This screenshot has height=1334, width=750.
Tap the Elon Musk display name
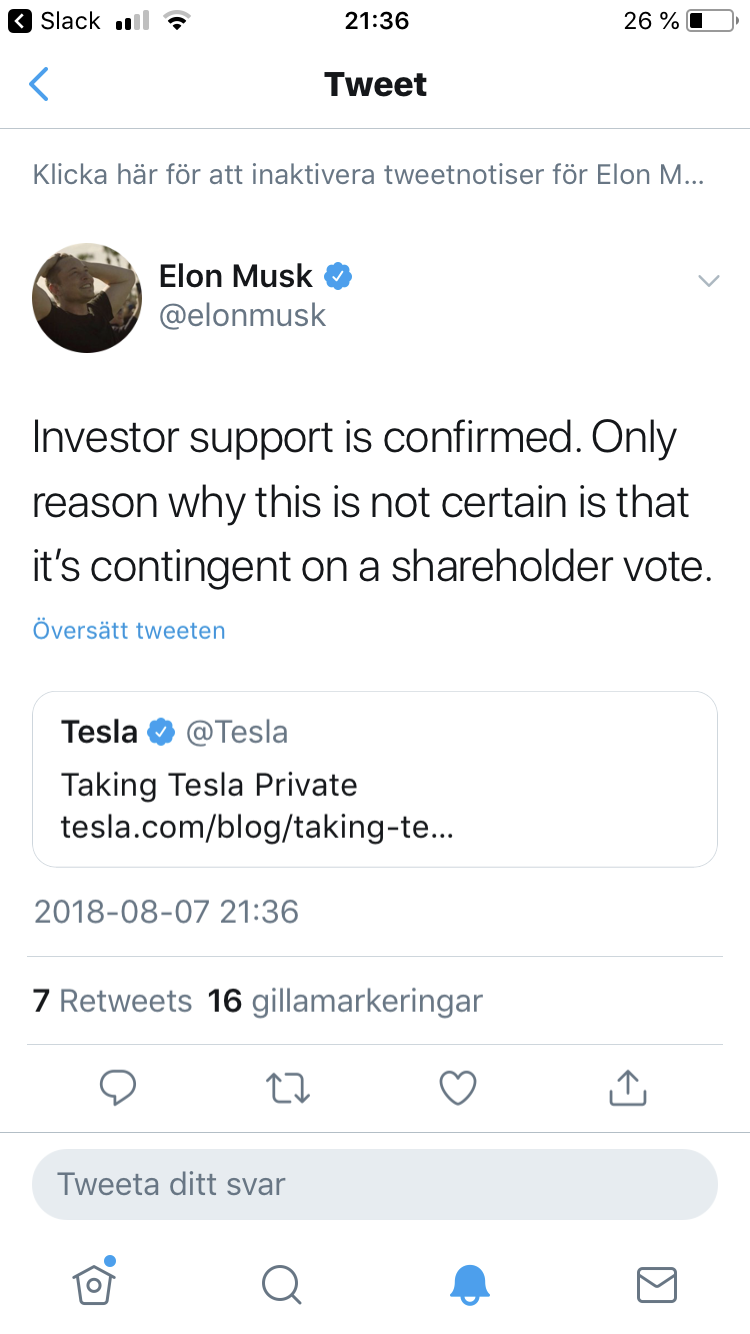[x=236, y=276]
